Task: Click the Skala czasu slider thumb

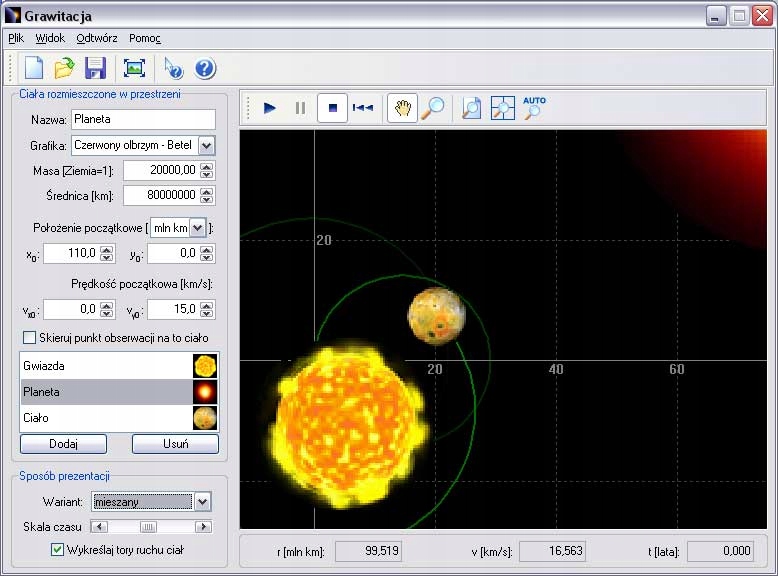Action: 148,526
